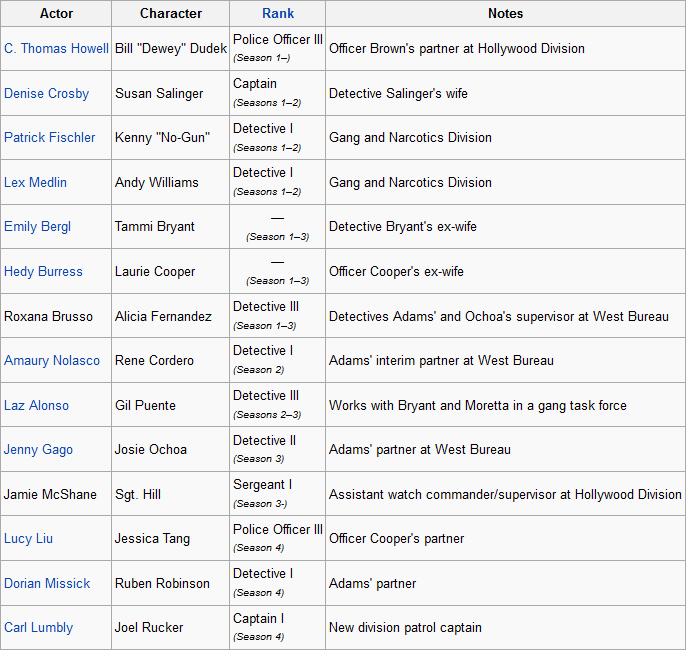
Task: Open the Jenny Gago link
Action: click(38, 449)
